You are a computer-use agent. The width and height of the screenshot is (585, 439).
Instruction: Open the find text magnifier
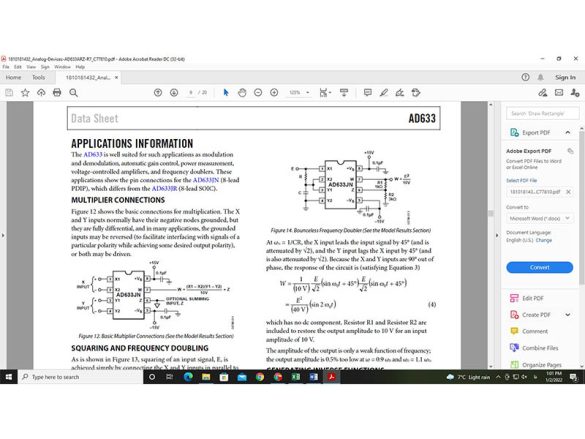[73, 92]
